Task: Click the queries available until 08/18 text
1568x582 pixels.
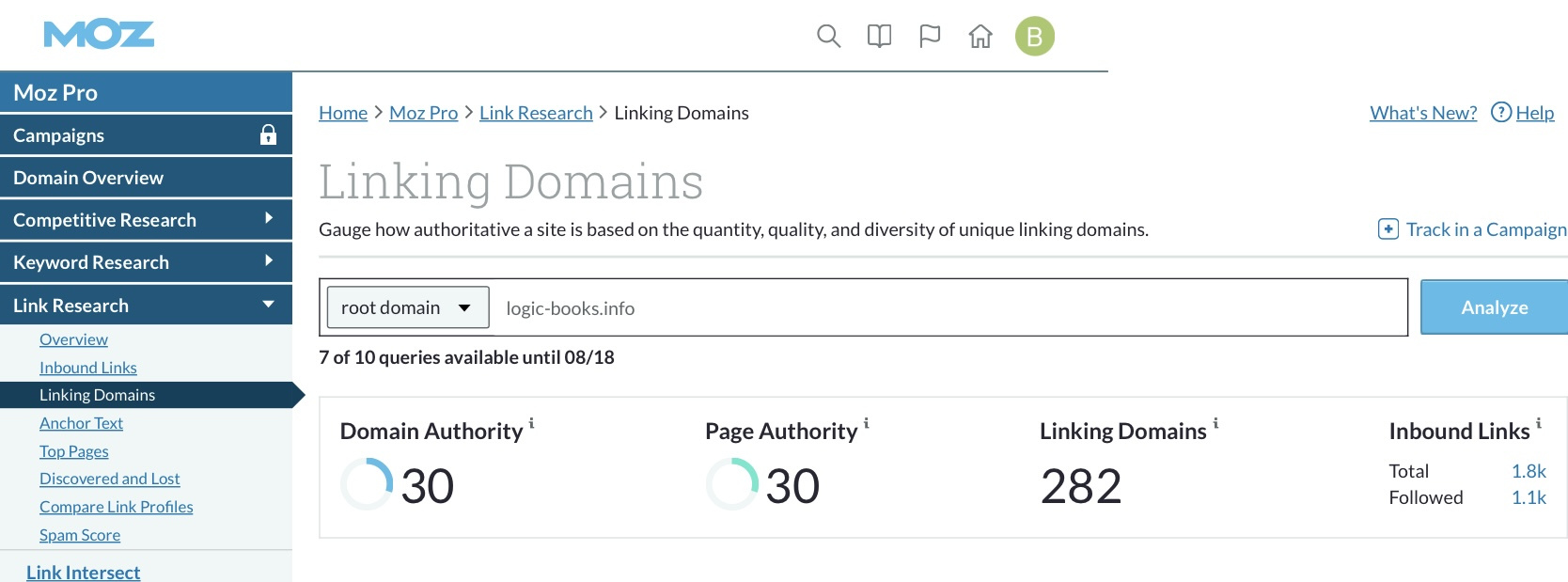Action: click(466, 357)
